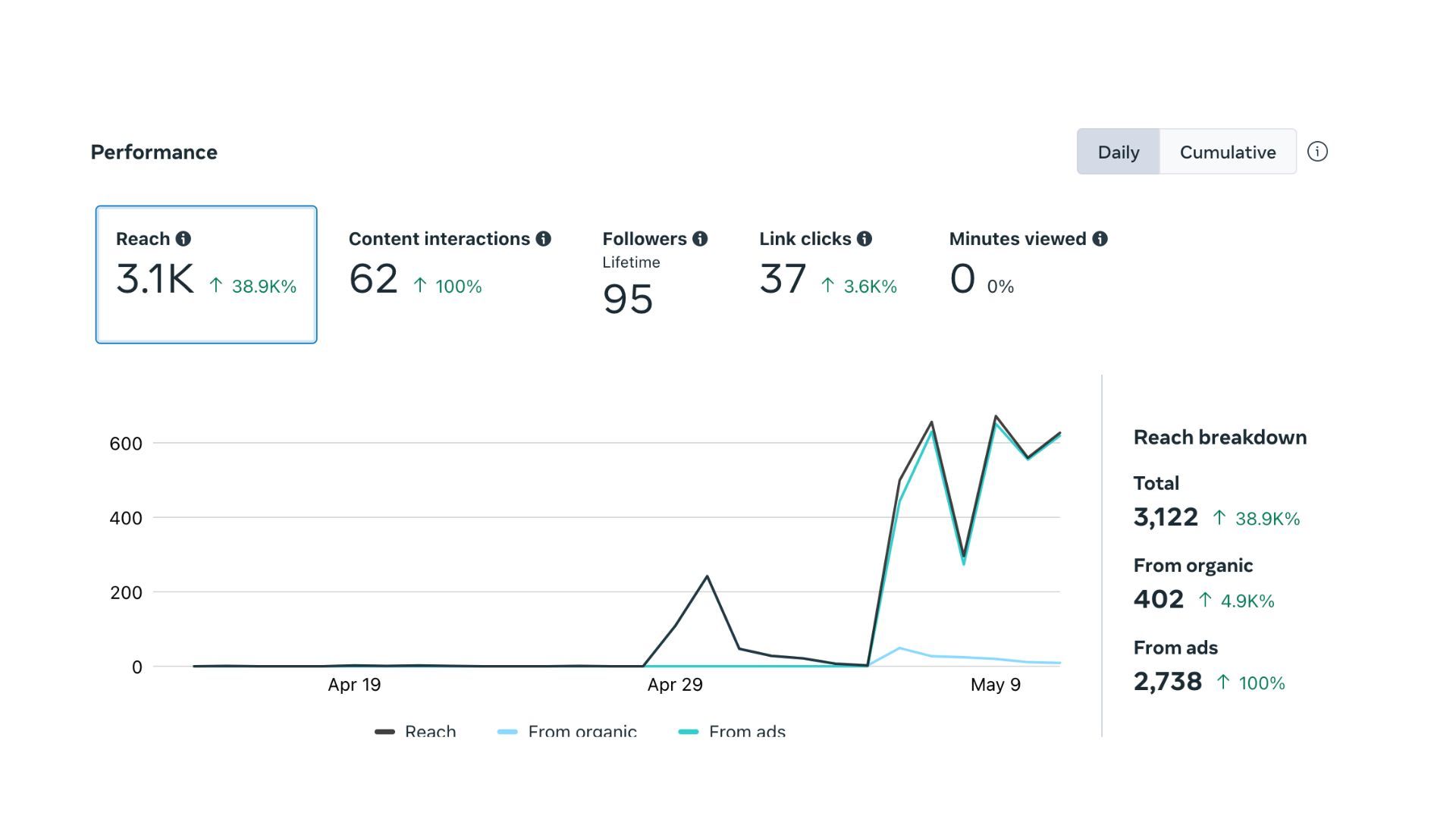Switch chart to Cumulative view

pos(1228,152)
